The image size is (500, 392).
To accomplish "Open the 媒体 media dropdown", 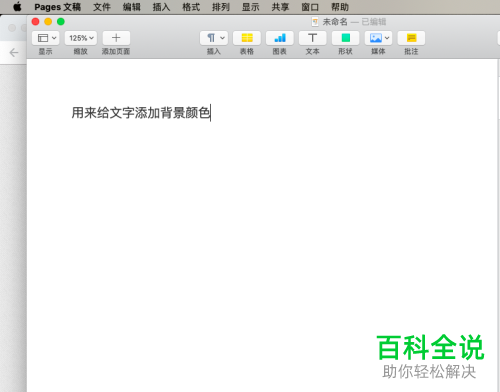I will pos(378,38).
